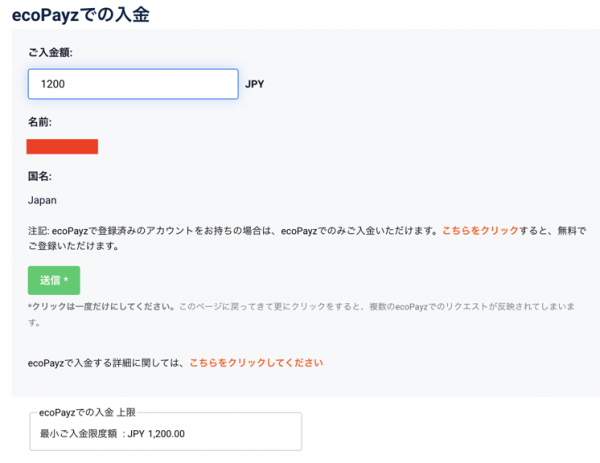Click the ecoPayzでの入金 上限 box legend
Image resolution: width=600 pixels, height=463 pixels.
tap(87, 412)
